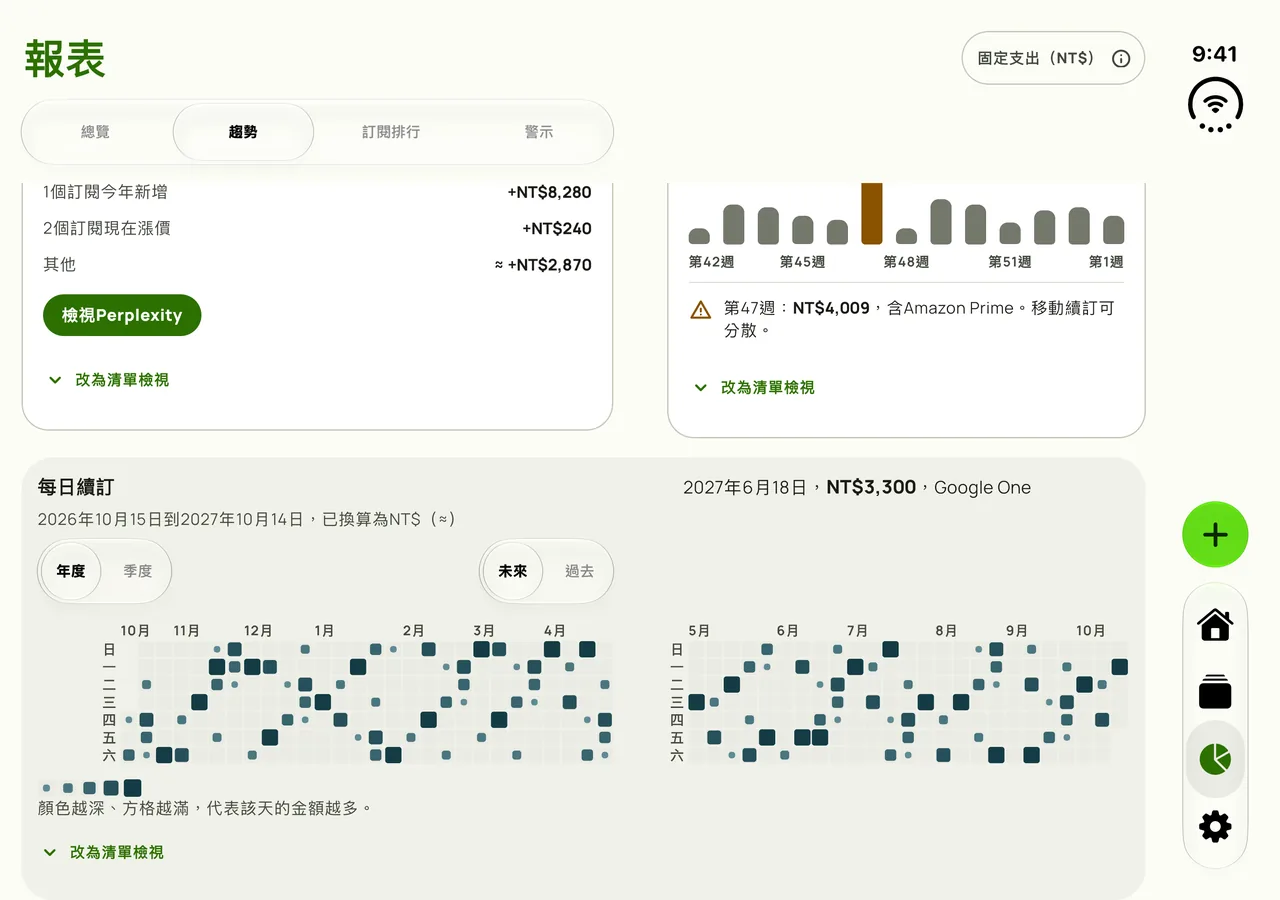Click the 2個訂閱現在漲價 row label
1280x900 pixels.
coord(106,228)
